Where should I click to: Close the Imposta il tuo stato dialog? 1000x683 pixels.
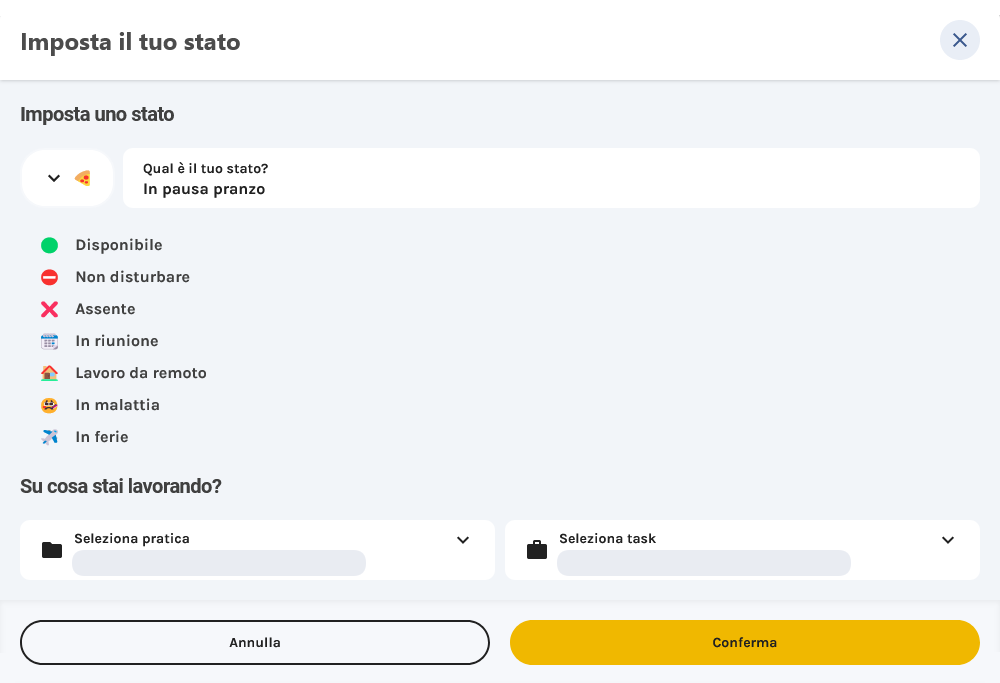[x=960, y=40]
